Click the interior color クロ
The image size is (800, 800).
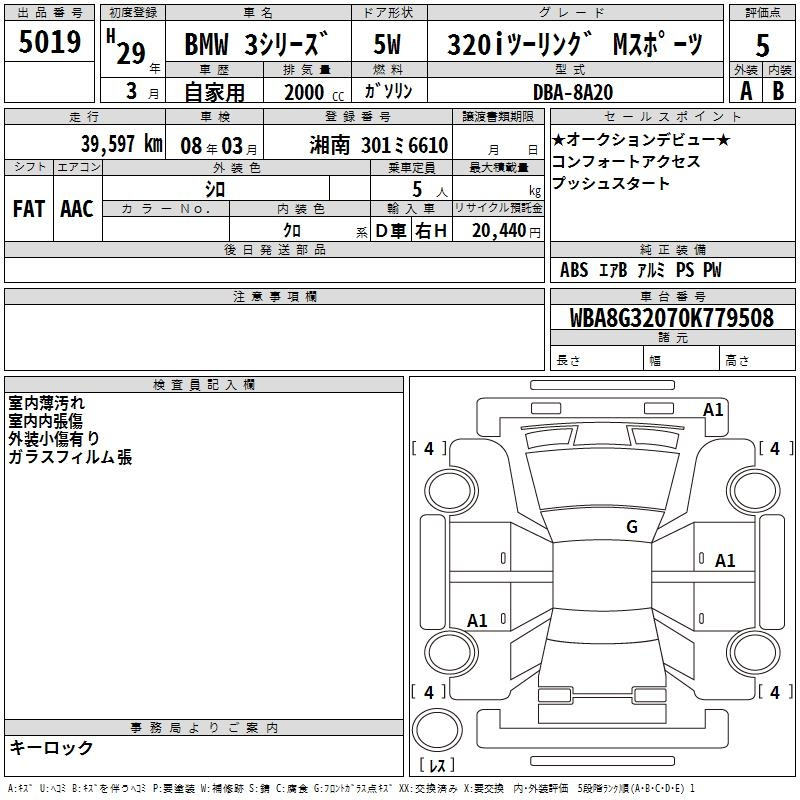coord(292,231)
